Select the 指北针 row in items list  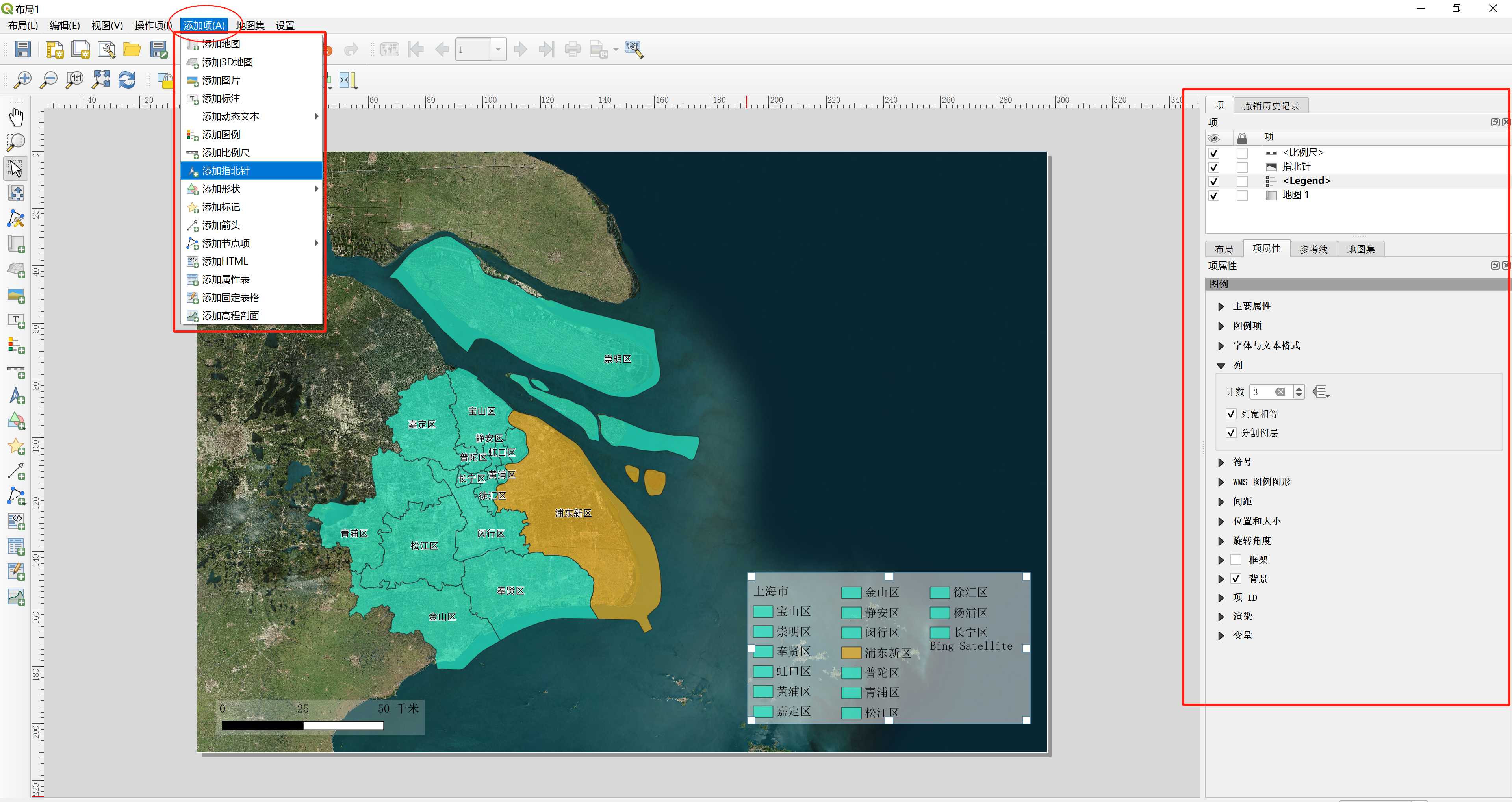(x=1356, y=167)
